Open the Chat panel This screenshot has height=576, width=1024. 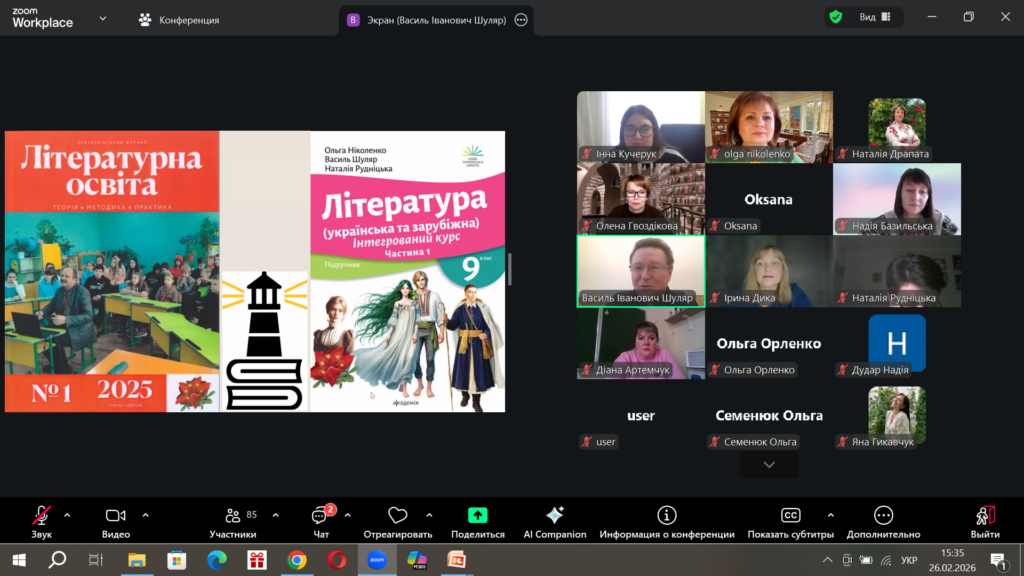click(320, 521)
